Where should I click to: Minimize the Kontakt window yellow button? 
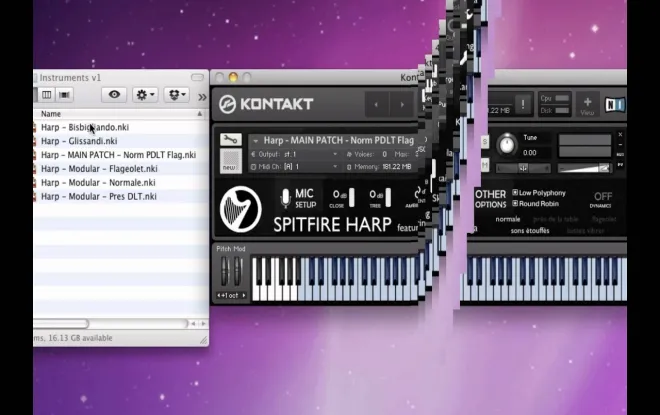[x=233, y=77]
